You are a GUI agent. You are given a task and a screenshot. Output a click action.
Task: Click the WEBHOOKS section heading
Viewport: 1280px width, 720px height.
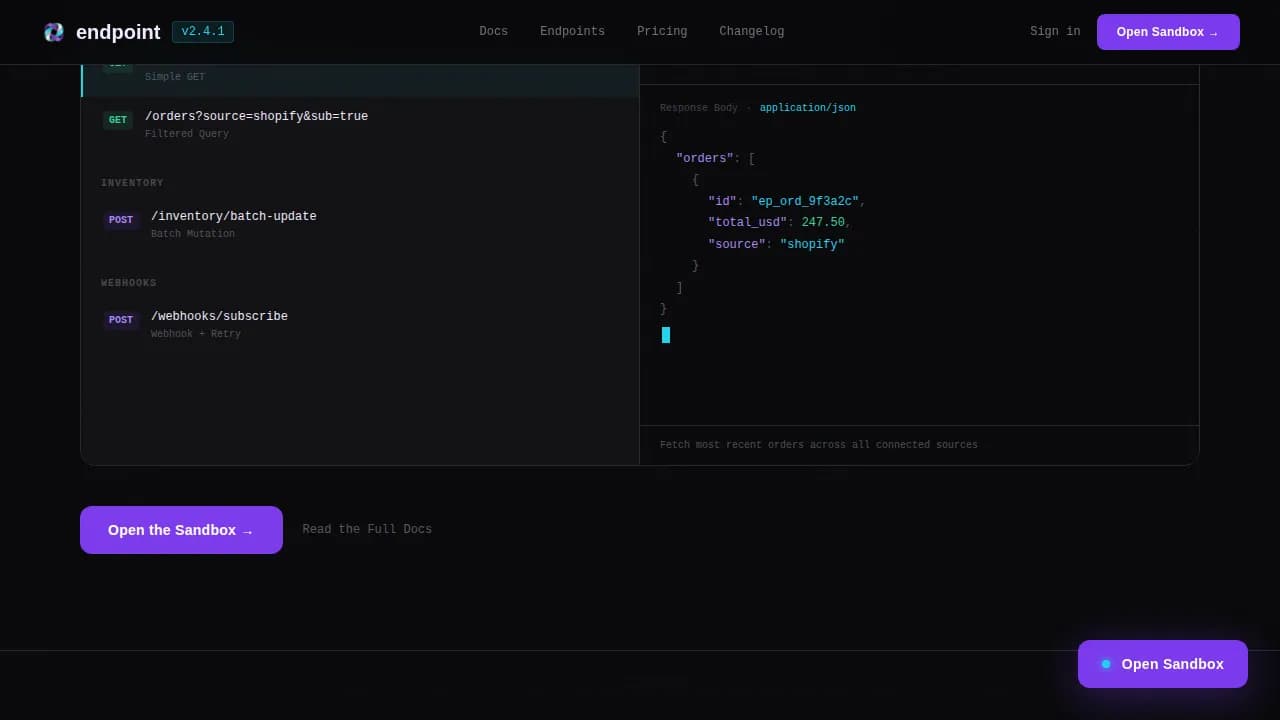tap(129, 283)
